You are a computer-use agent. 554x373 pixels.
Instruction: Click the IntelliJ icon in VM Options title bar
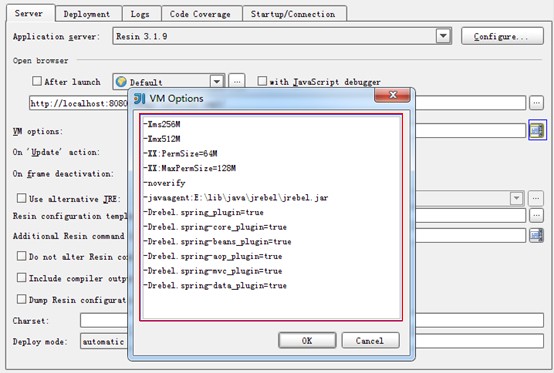click(140, 99)
